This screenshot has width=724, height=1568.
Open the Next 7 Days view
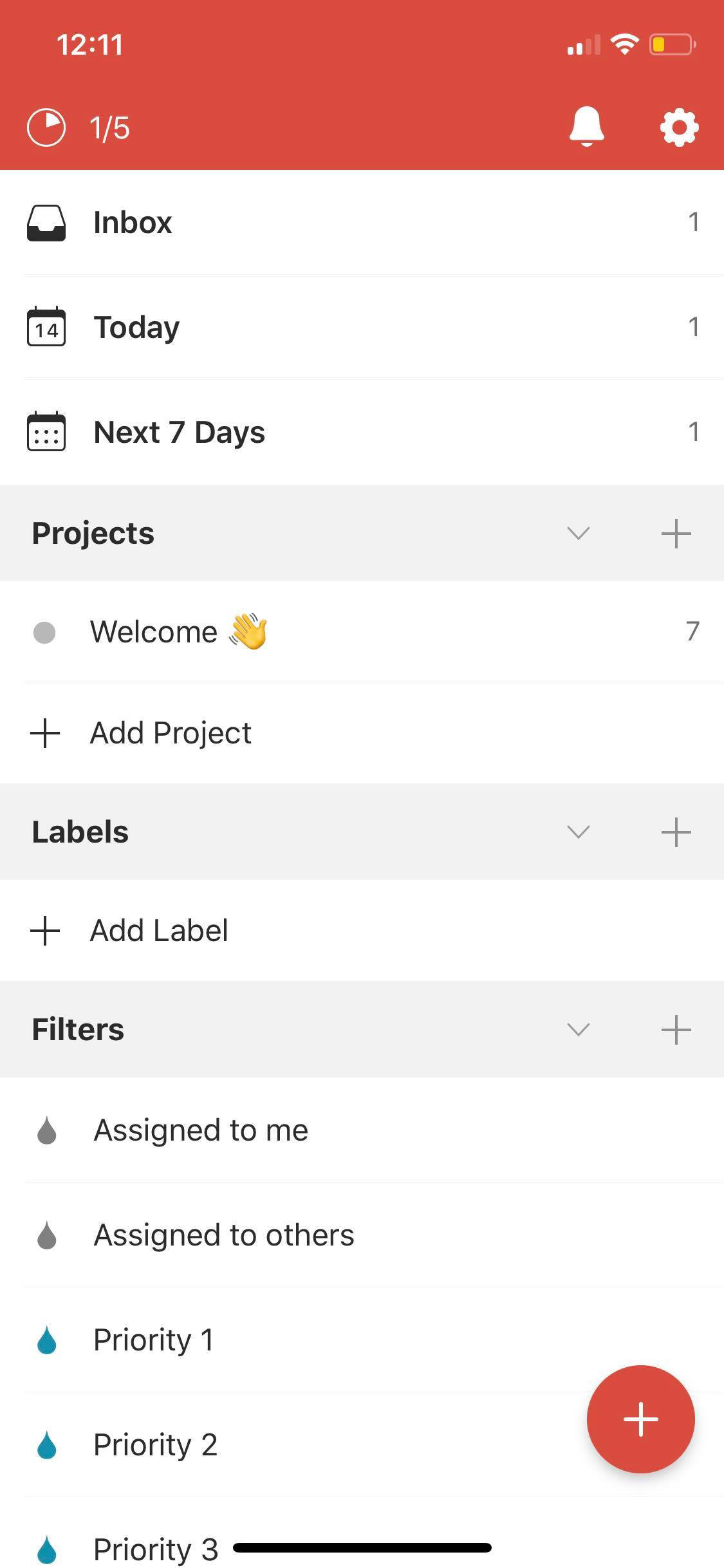[179, 432]
